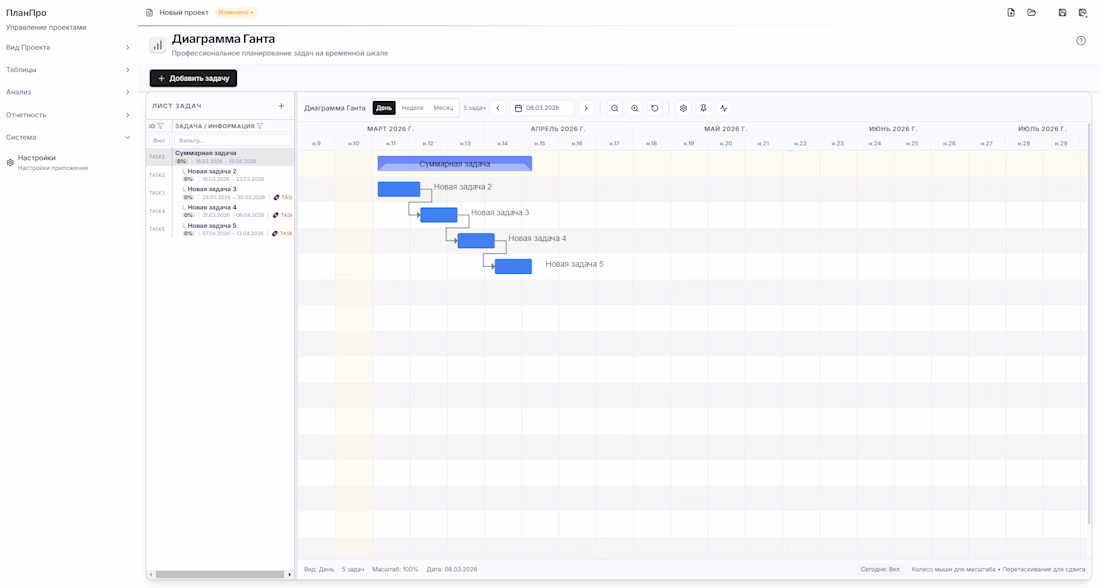The width and height of the screenshot is (1100, 588).
Task: Click the calendar icon in the date field
Action: pos(518,108)
